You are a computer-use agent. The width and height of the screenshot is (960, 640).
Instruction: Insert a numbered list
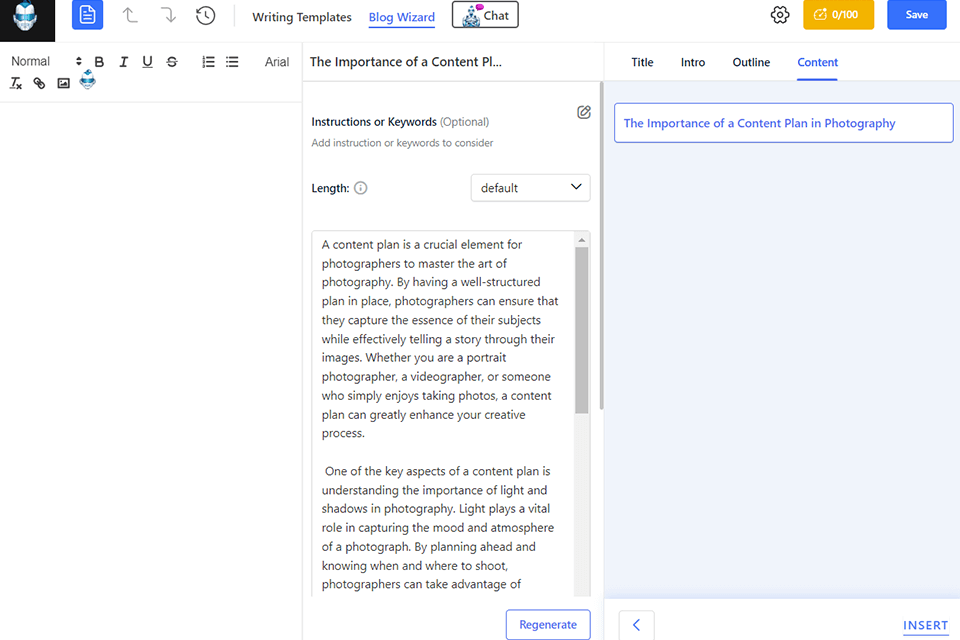[x=209, y=62]
